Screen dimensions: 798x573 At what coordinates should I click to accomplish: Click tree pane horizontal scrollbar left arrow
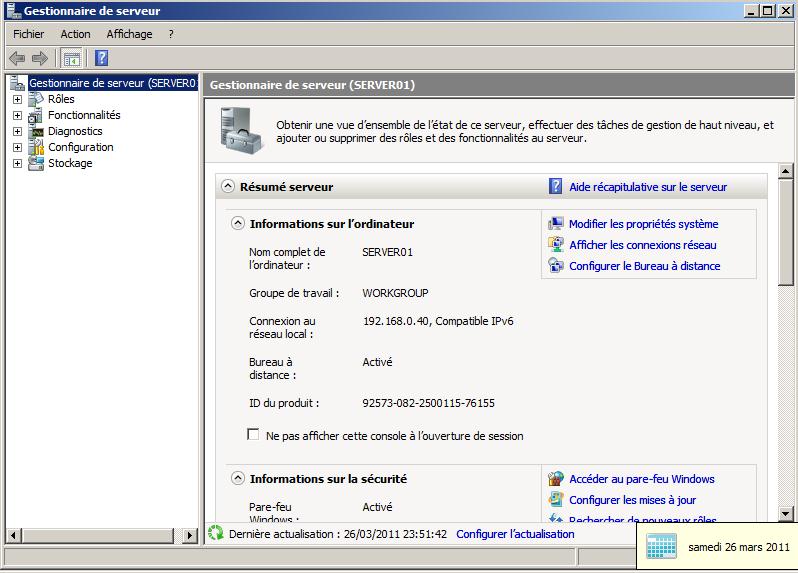pos(13,535)
